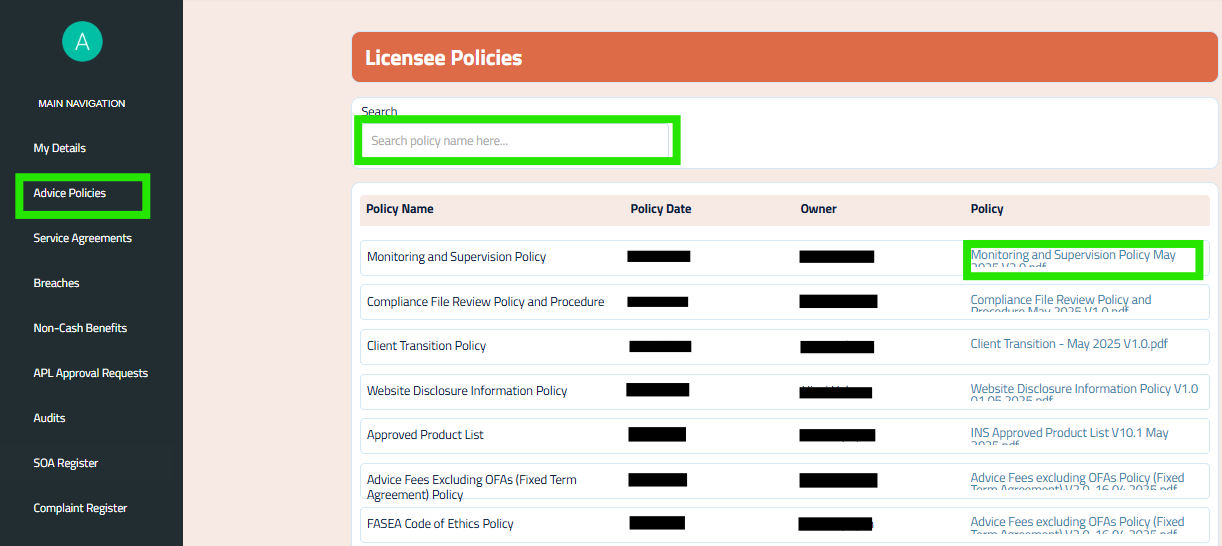
Task: Click the Policy Name column header
Action: [400, 209]
